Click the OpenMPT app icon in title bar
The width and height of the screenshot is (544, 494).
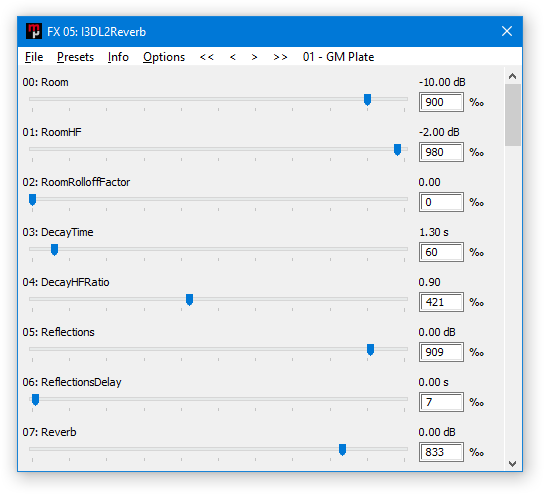(34, 31)
